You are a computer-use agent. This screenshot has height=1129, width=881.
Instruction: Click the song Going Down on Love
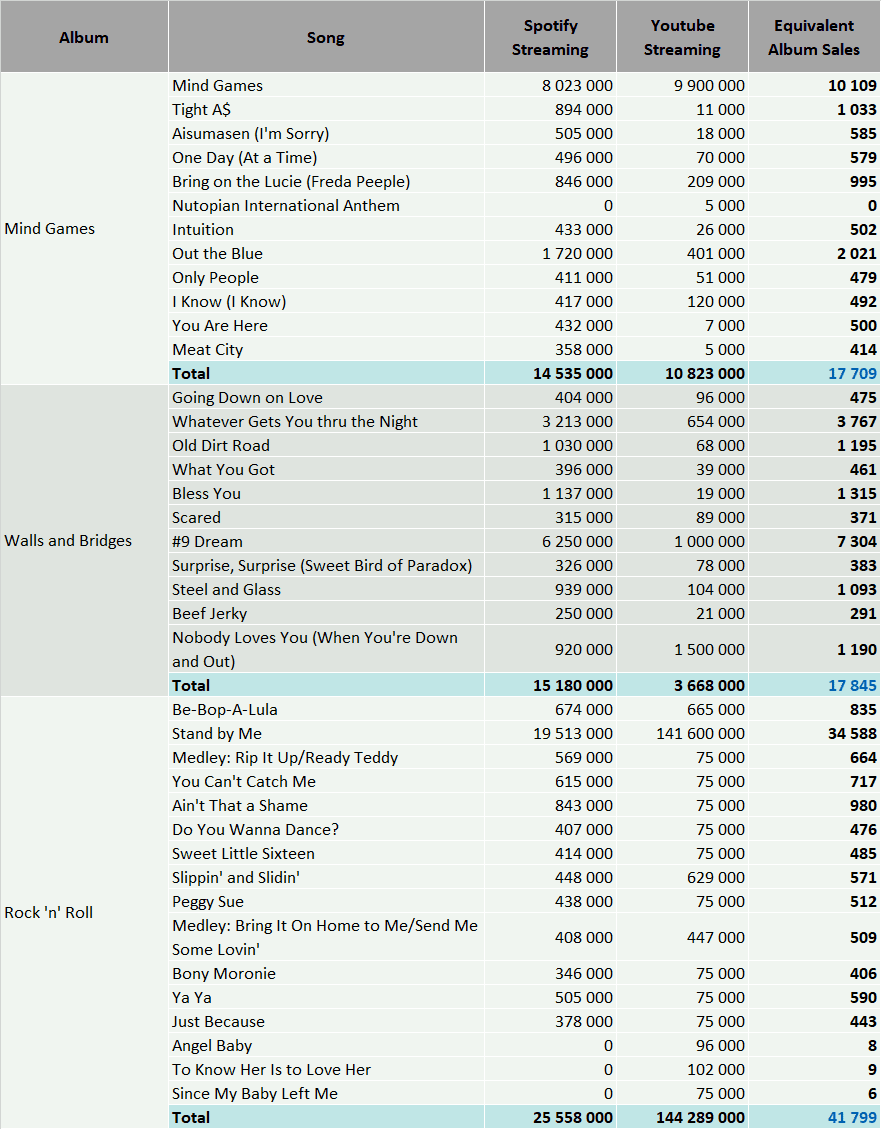tap(326, 397)
